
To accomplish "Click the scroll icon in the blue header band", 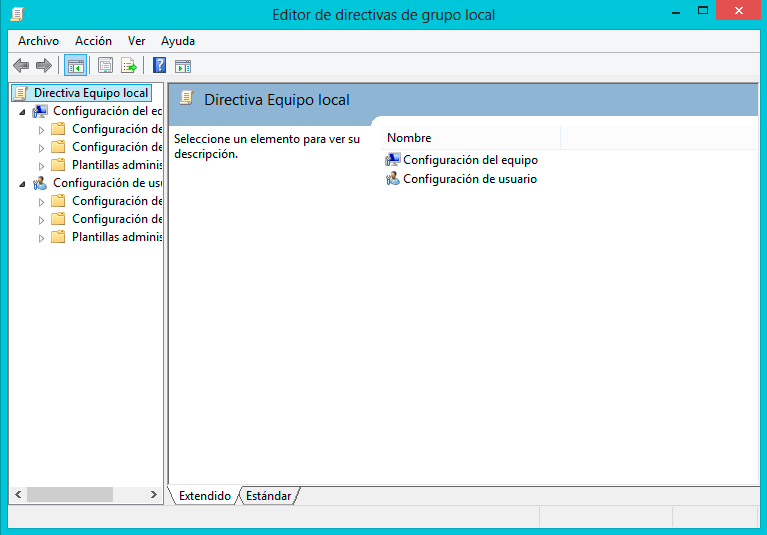I will pos(186,98).
